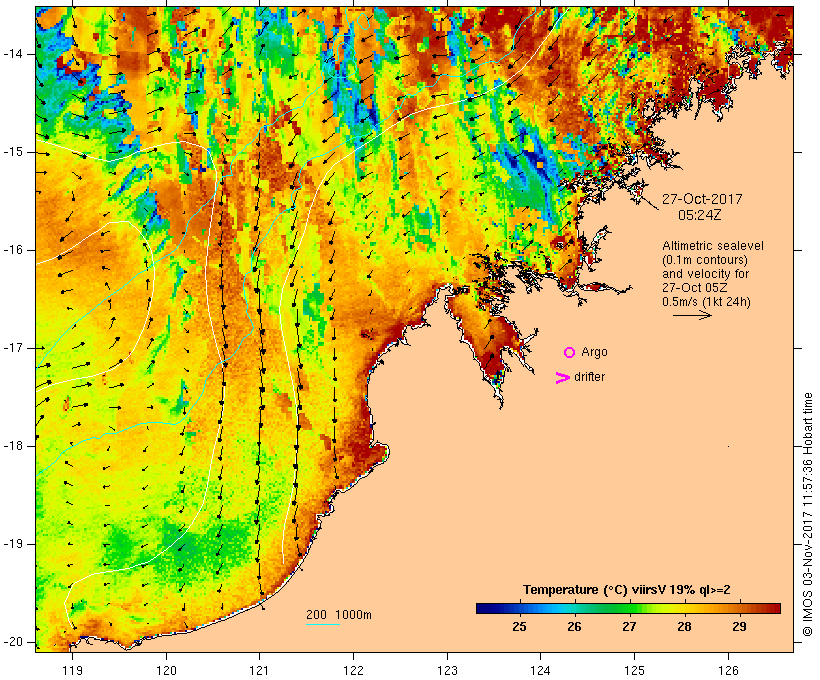Click longitude axis label 123
The height and width of the screenshot is (680, 820).
447,671
